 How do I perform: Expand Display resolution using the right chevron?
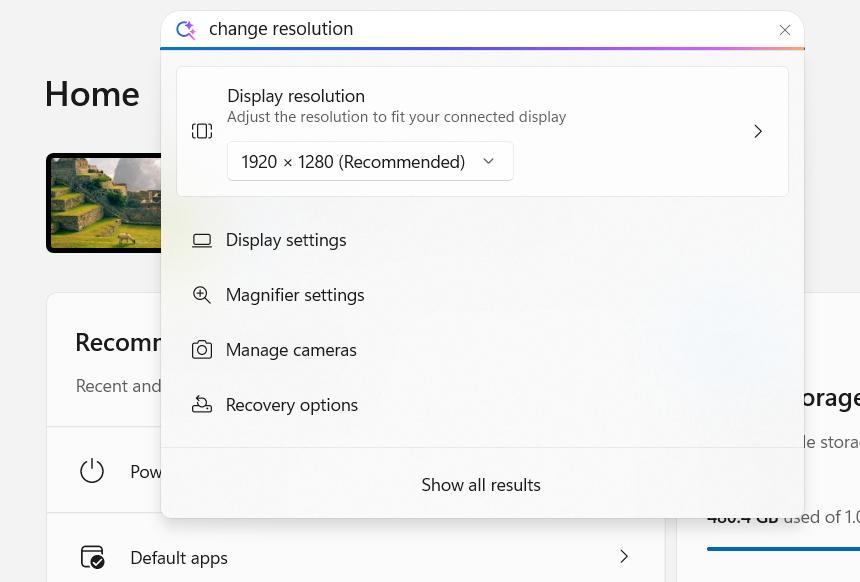tap(758, 131)
